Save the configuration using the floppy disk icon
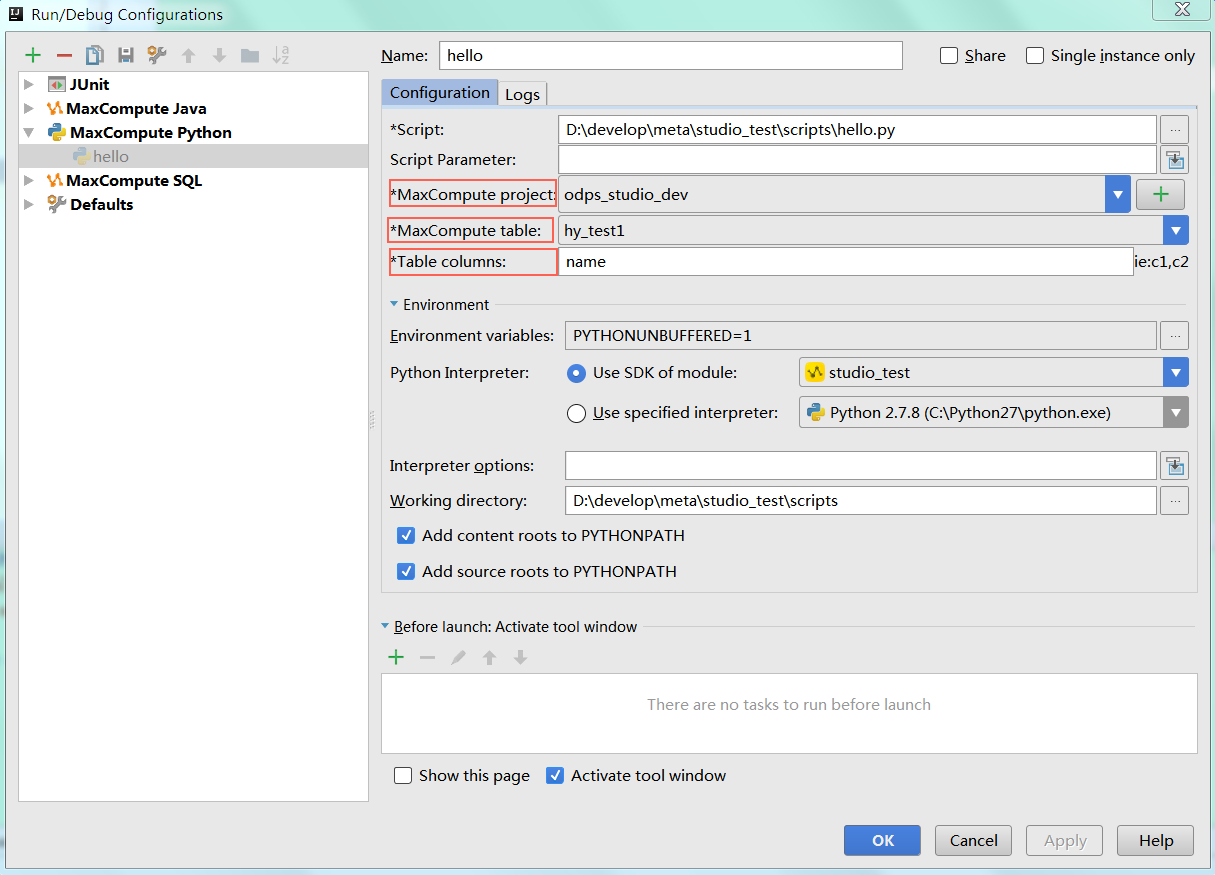 (x=126, y=56)
